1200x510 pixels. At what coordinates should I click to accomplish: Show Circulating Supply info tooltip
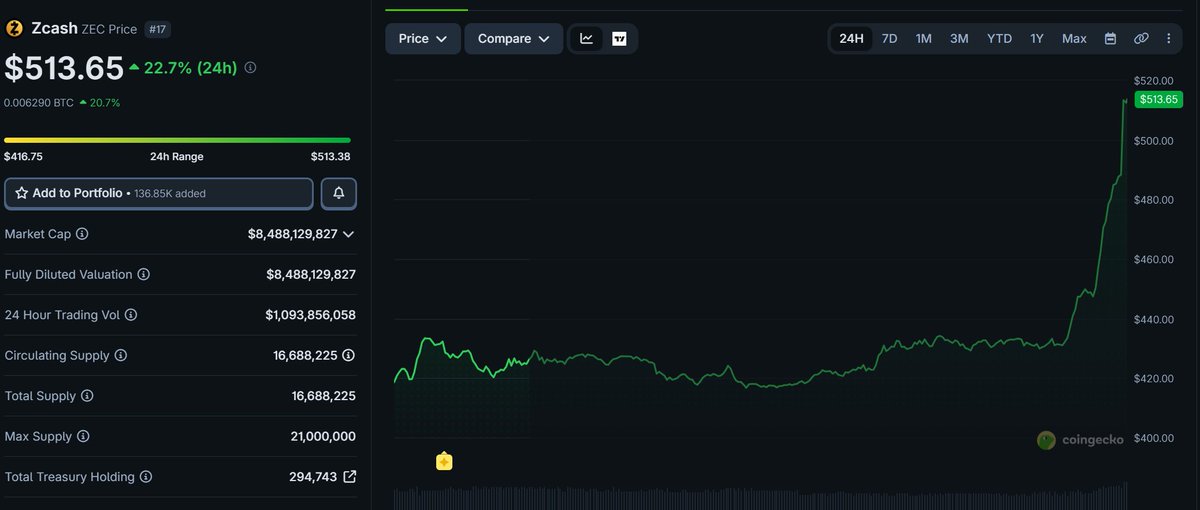[121, 355]
